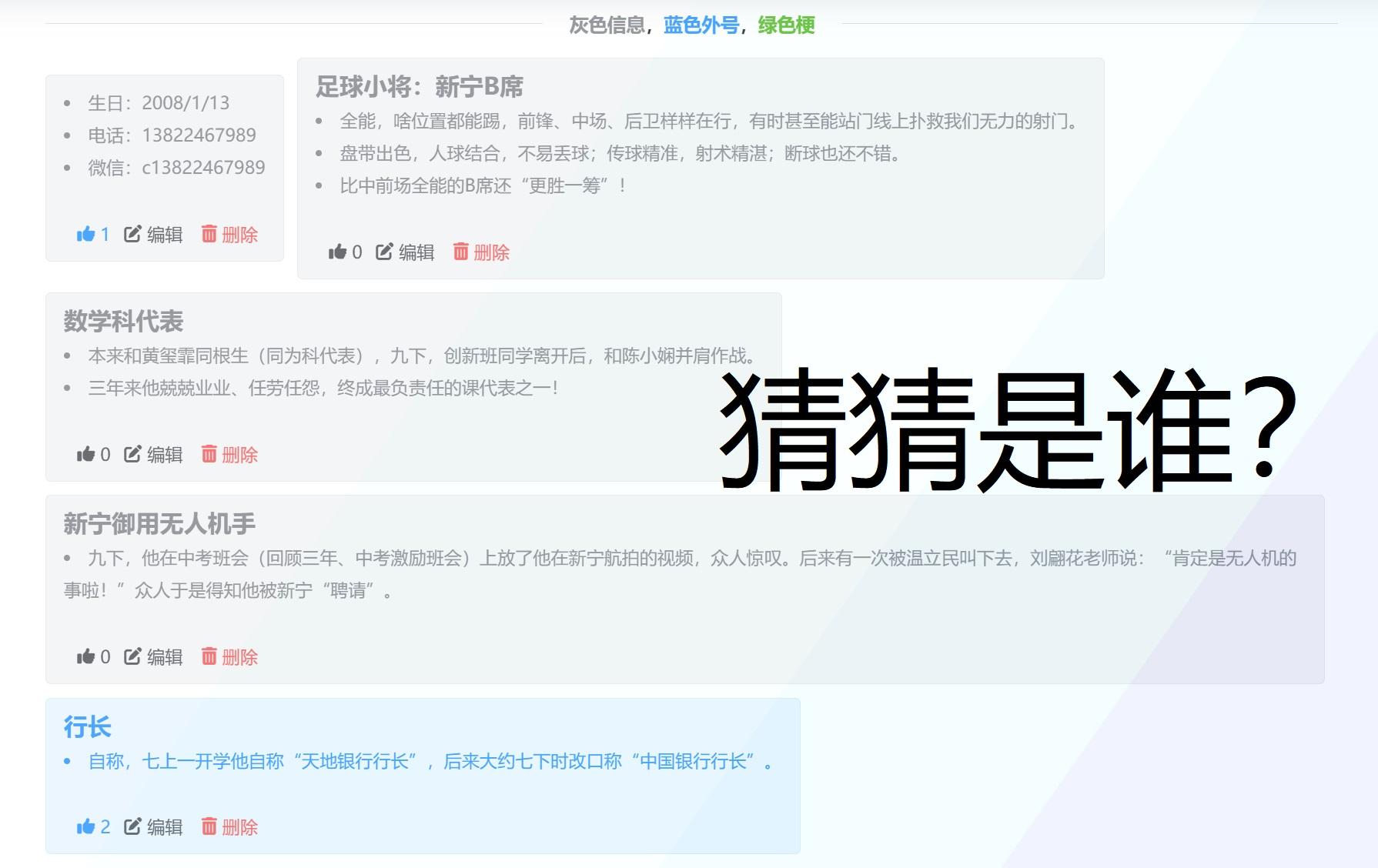
Task: Click bullet 比中前场全能的B席还“更胜一筹”
Action: pos(483,185)
